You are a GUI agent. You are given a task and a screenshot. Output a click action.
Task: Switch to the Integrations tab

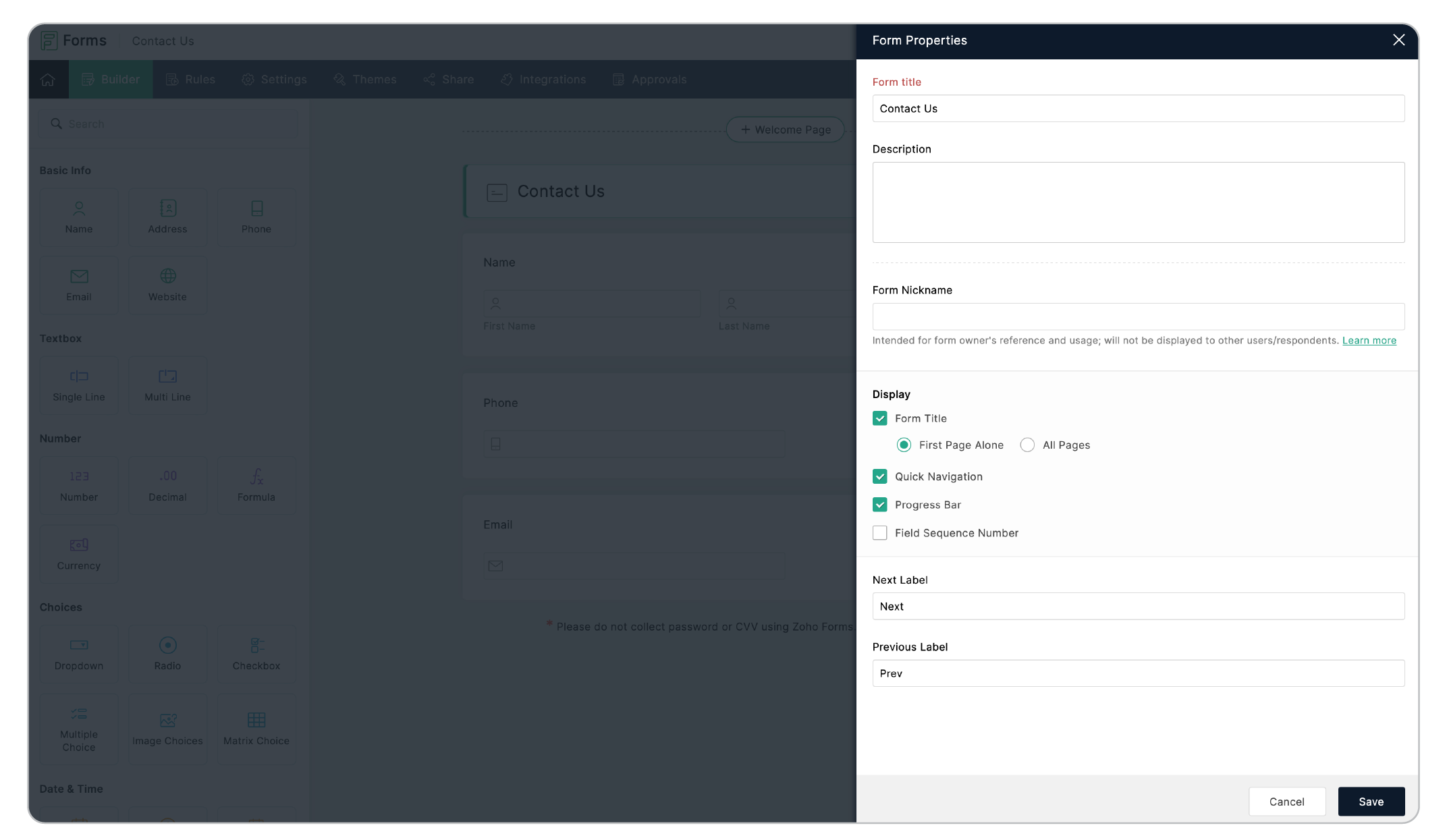pyautogui.click(x=543, y=80)
